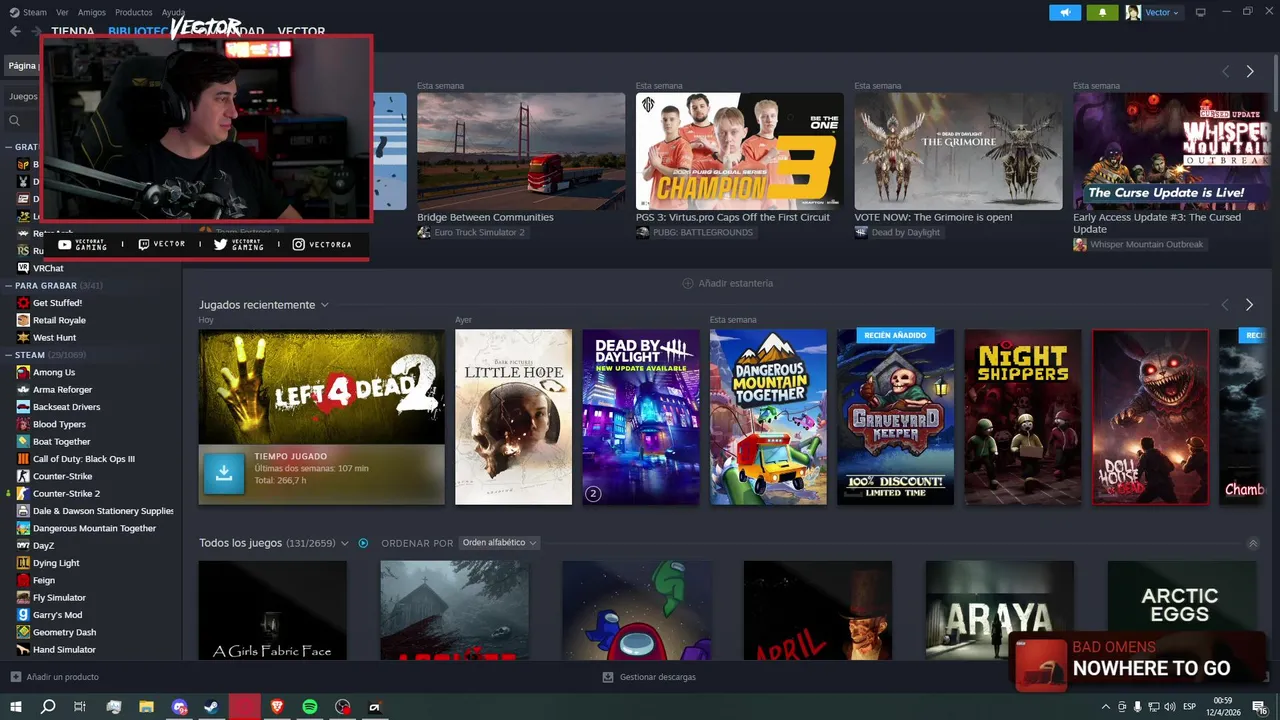Collapse the PARA GRABAR category
Image resolution: width=1280 pixels, height=720 pixels.
coord(8,286)
